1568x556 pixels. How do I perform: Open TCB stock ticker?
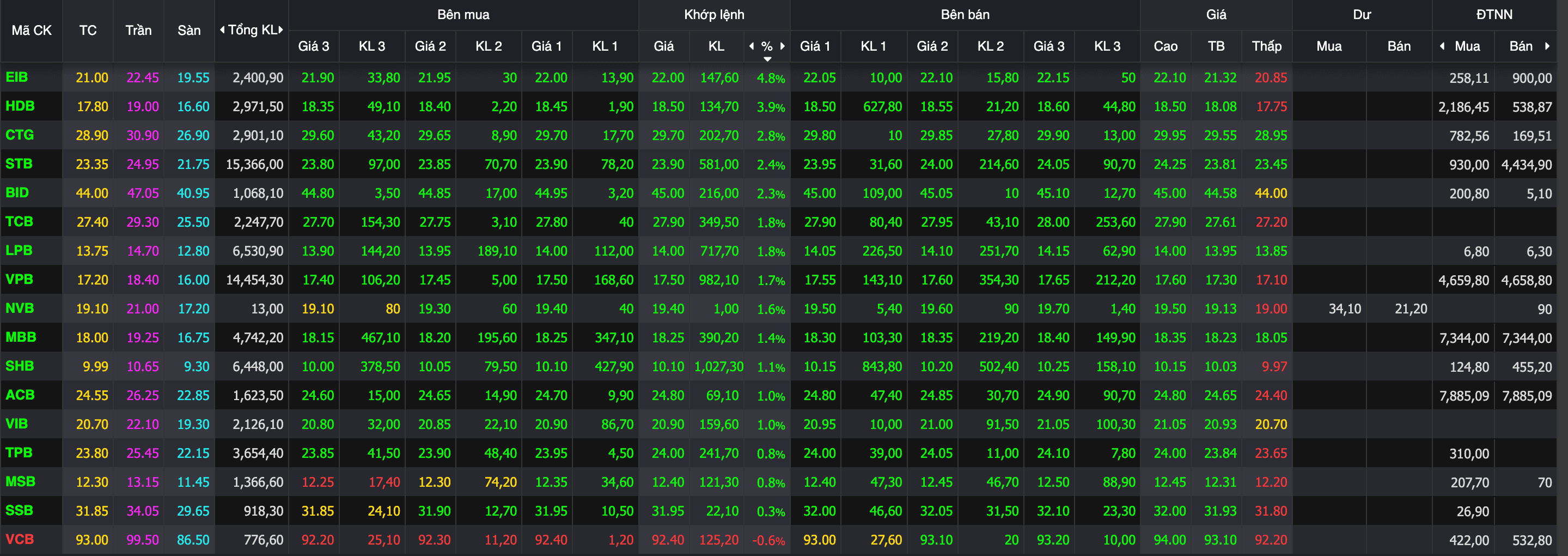point(19,222)
